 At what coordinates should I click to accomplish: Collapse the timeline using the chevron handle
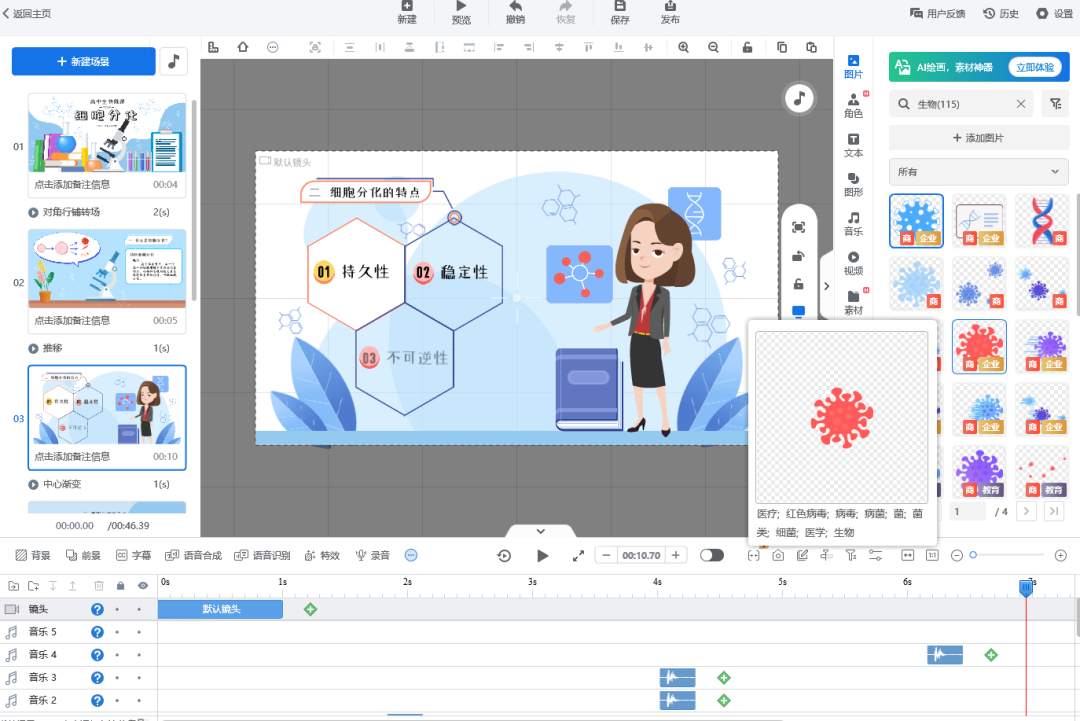click(x=540, y=532)
